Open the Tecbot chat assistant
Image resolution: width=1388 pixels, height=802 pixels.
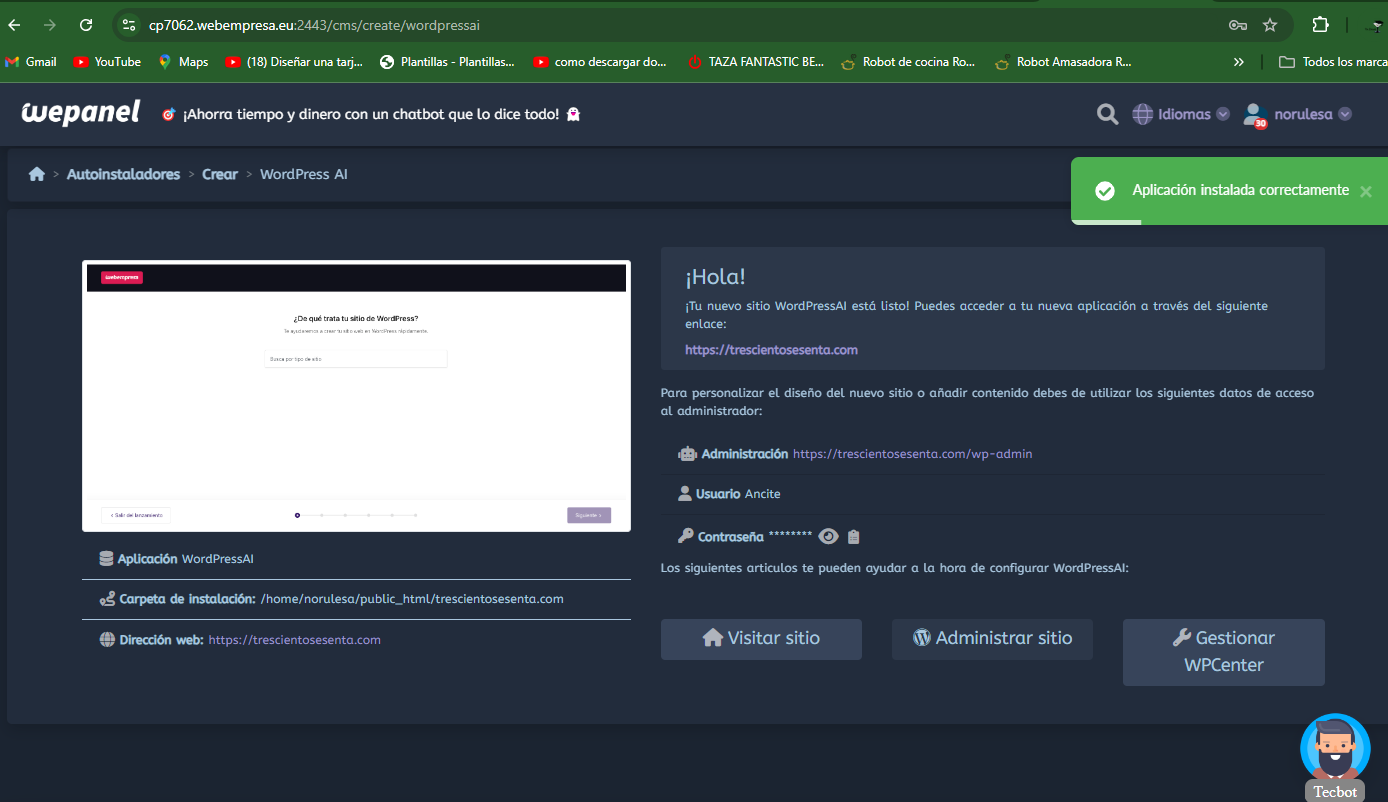pyautogui.click(x=1335, y=757)
